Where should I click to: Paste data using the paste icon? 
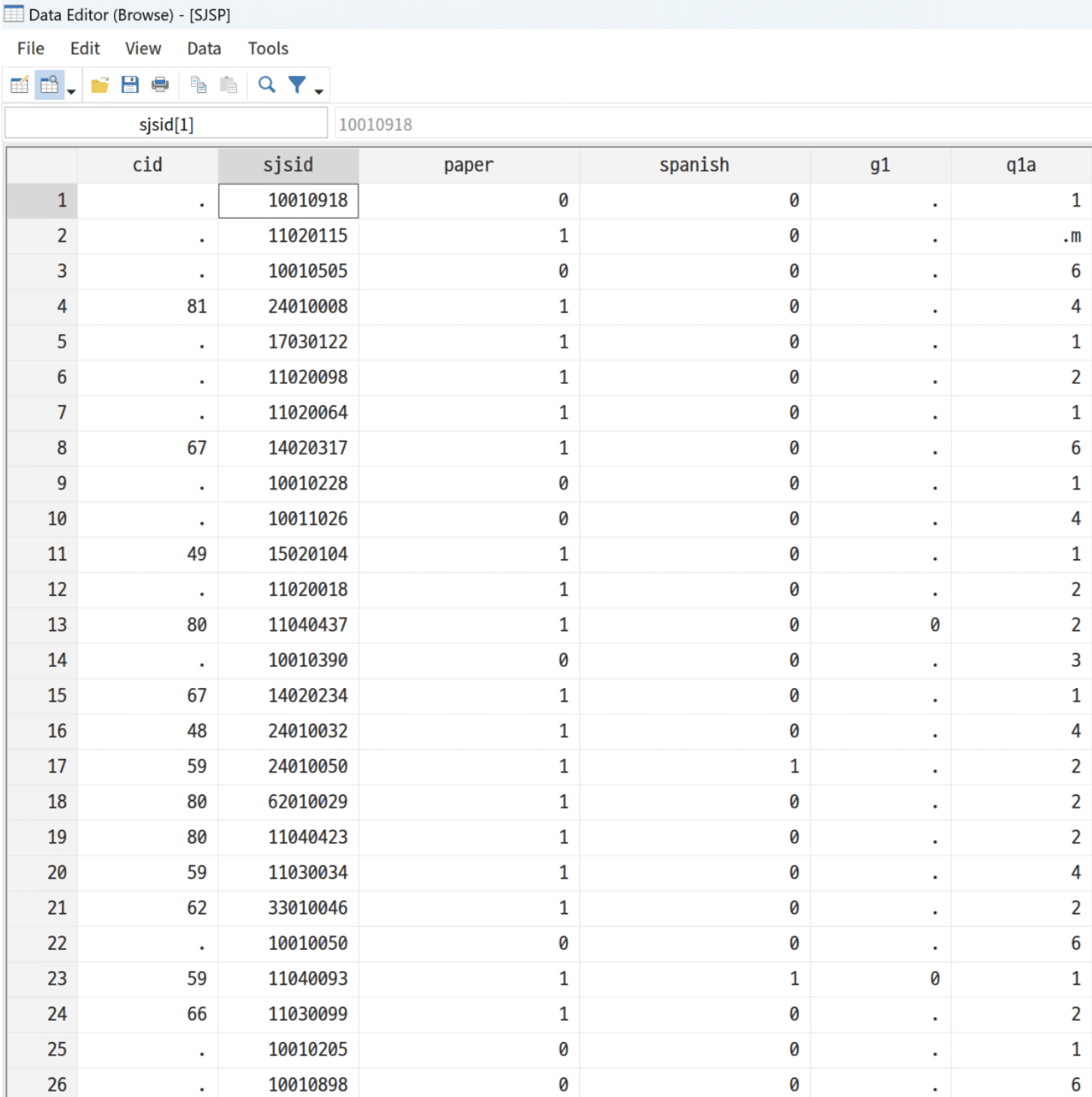[x=229, y=85]
